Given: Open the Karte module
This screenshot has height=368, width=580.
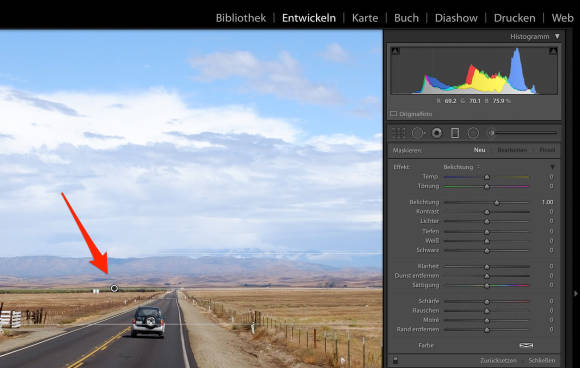Looking at the screenshot, I should [x=365, y=18].
